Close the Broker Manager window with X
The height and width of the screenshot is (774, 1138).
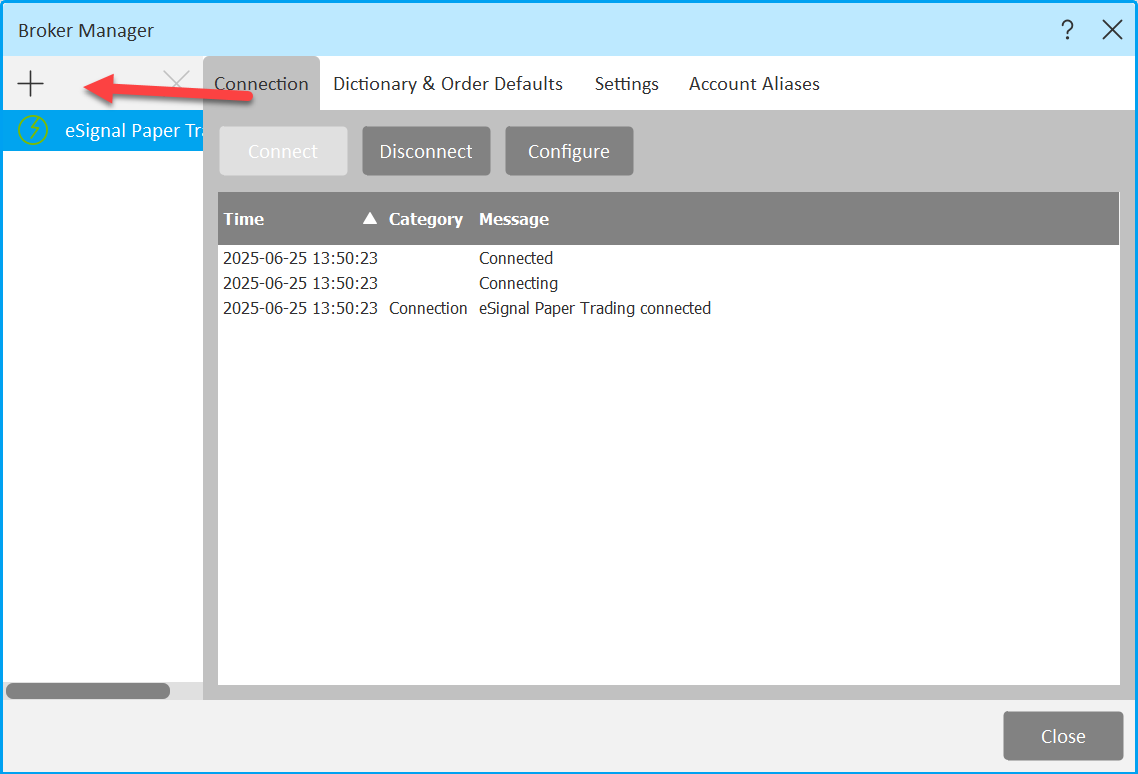point(1112,30)
